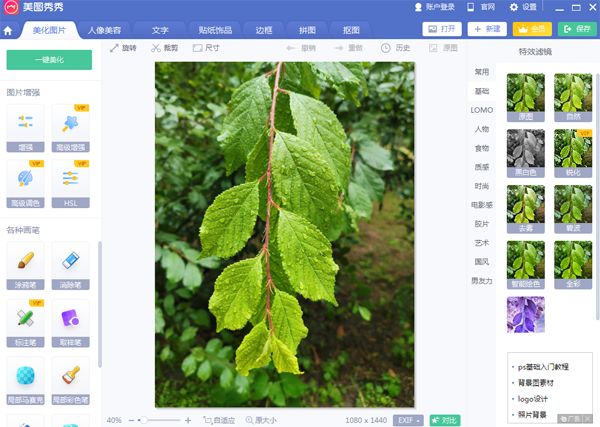
Task: Click the Meitu logo in title bar
Action: tap(11, 7)
